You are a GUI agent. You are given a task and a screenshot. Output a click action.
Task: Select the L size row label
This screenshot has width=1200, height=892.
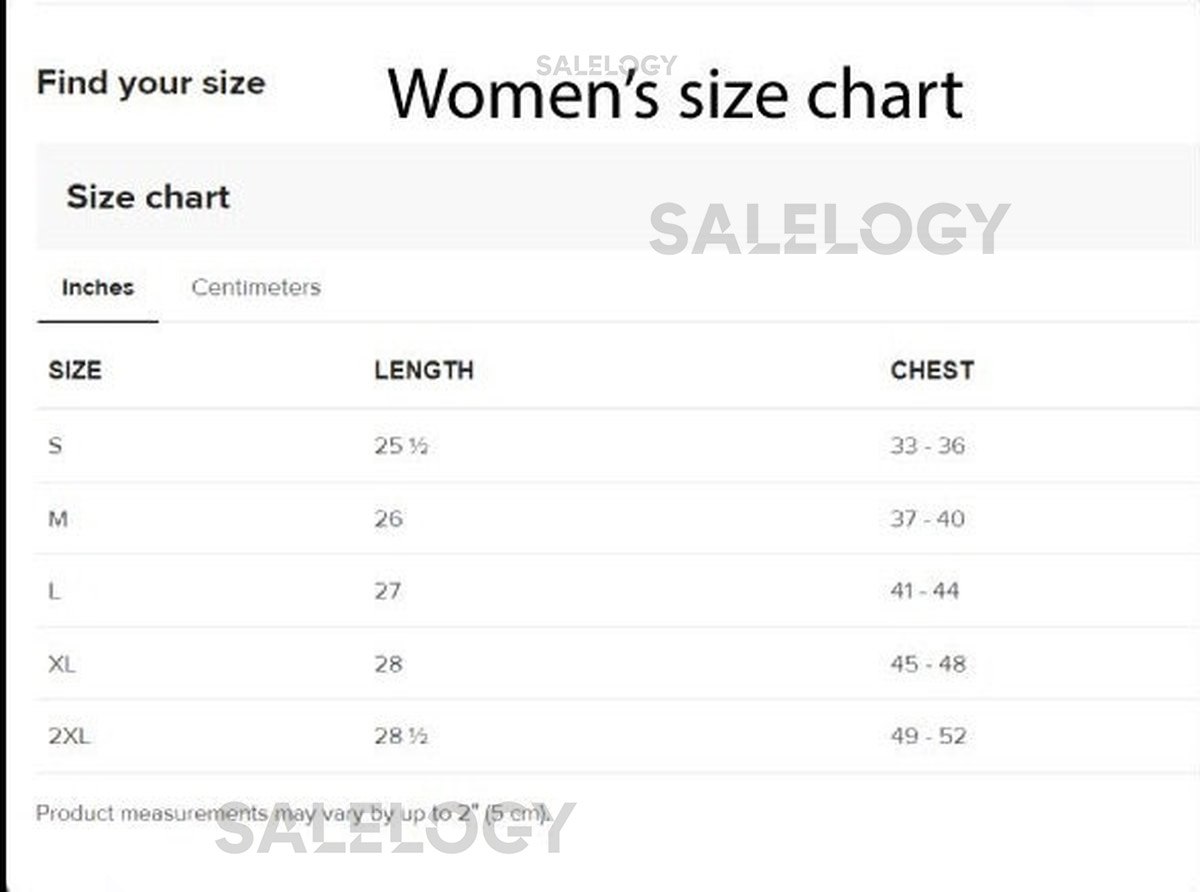click(54, 591)
